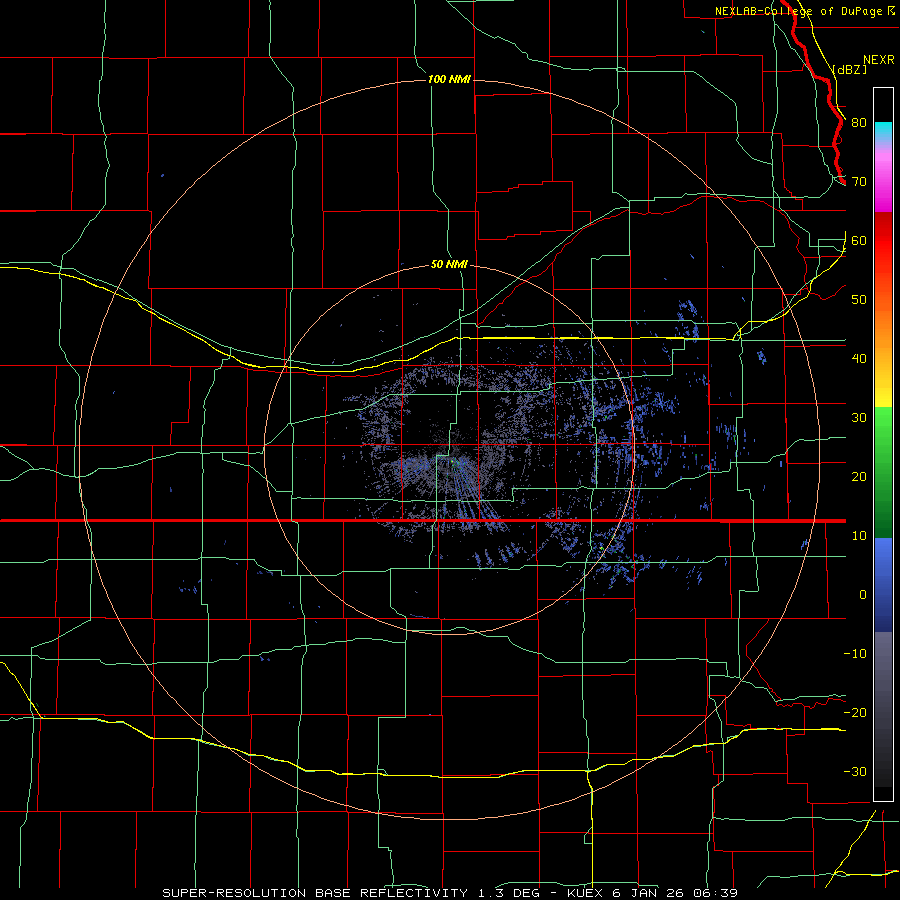
Task: Click the KUEX radar site identifier
Action: 585,893
